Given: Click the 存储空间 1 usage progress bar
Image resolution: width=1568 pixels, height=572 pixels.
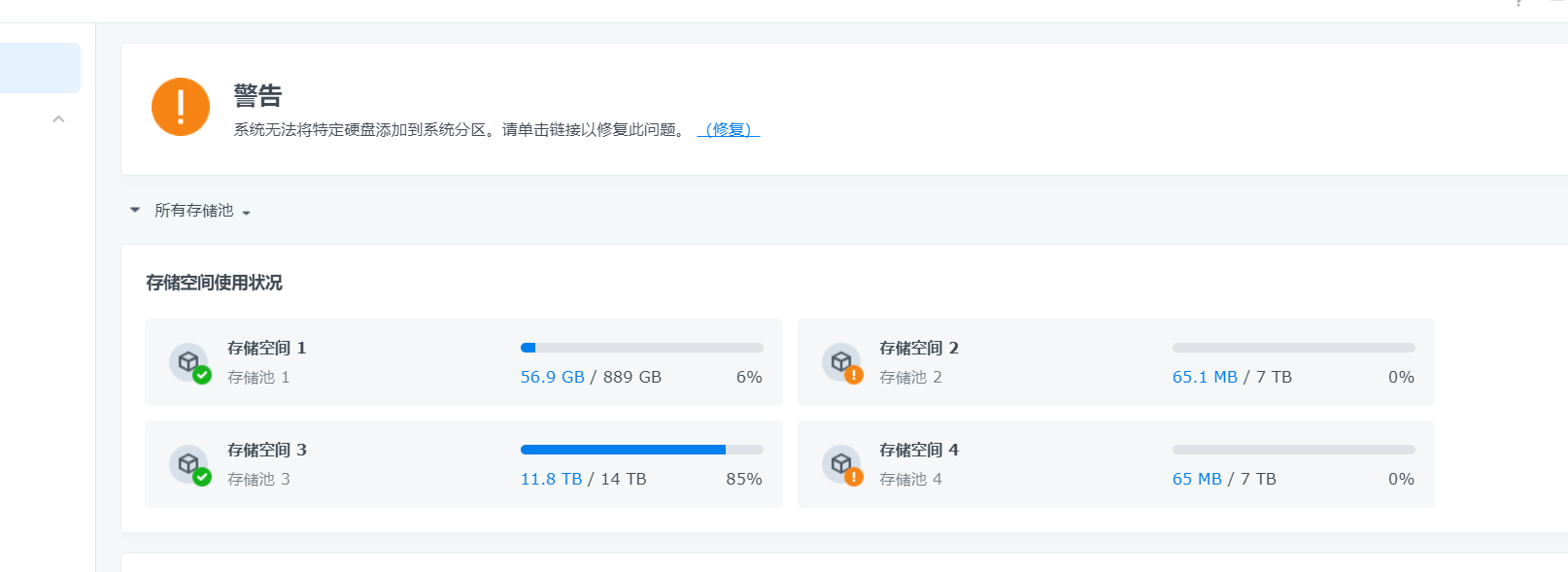Looking at the screenshot, I should (x=642, y=348).
